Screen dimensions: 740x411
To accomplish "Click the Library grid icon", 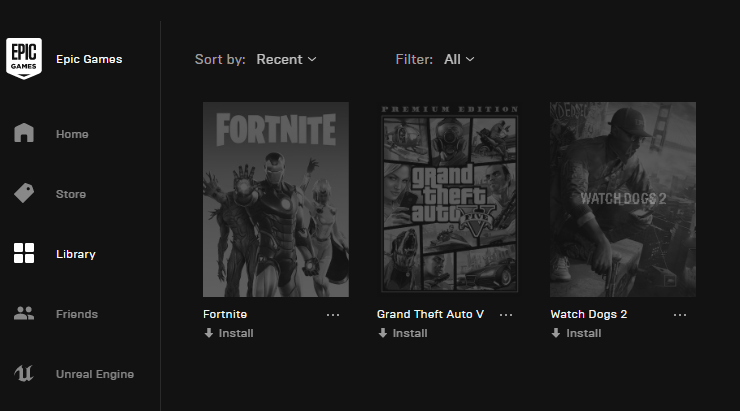I will pyautogui.click(x=24, y=253).
